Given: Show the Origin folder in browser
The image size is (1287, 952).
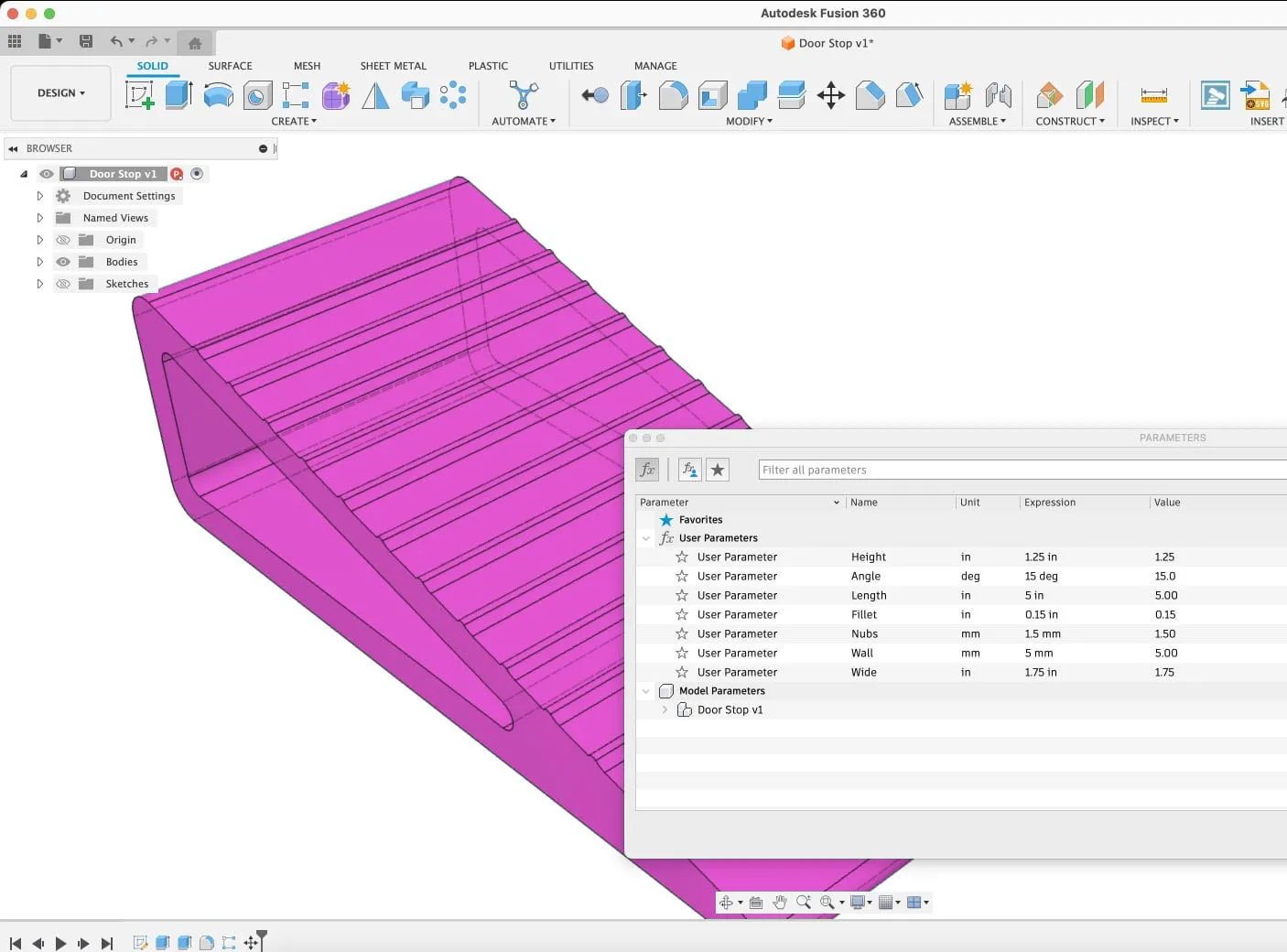Looking at the screenshot, I should click(62, 239).
